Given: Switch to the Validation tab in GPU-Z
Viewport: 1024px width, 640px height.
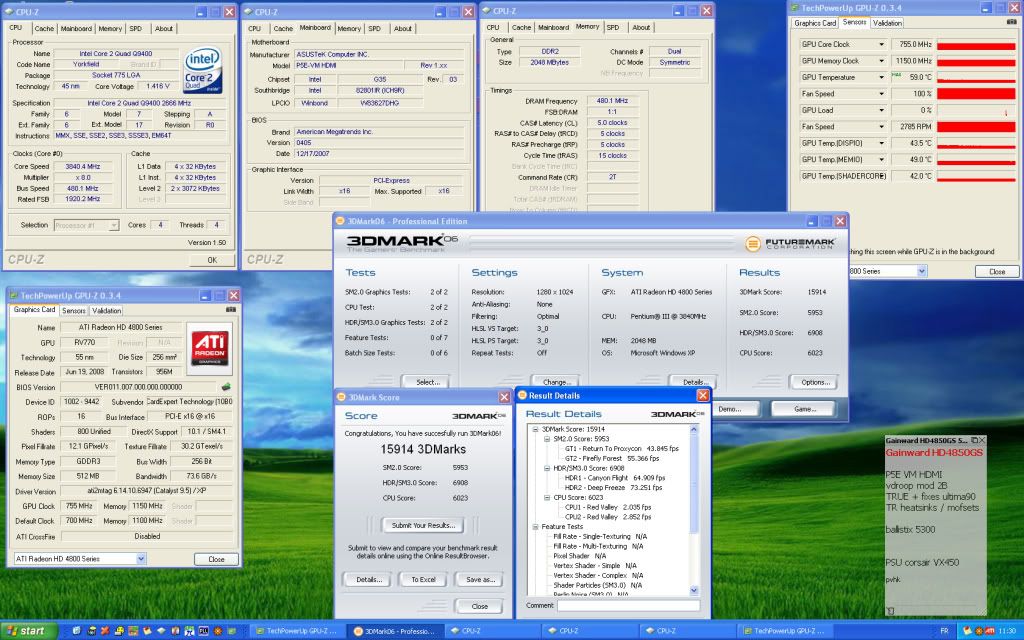Looking at the screenshot, I should coord(106,311).
